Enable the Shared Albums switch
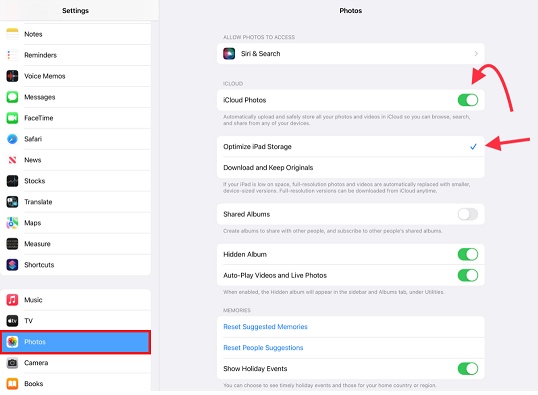 468,214
